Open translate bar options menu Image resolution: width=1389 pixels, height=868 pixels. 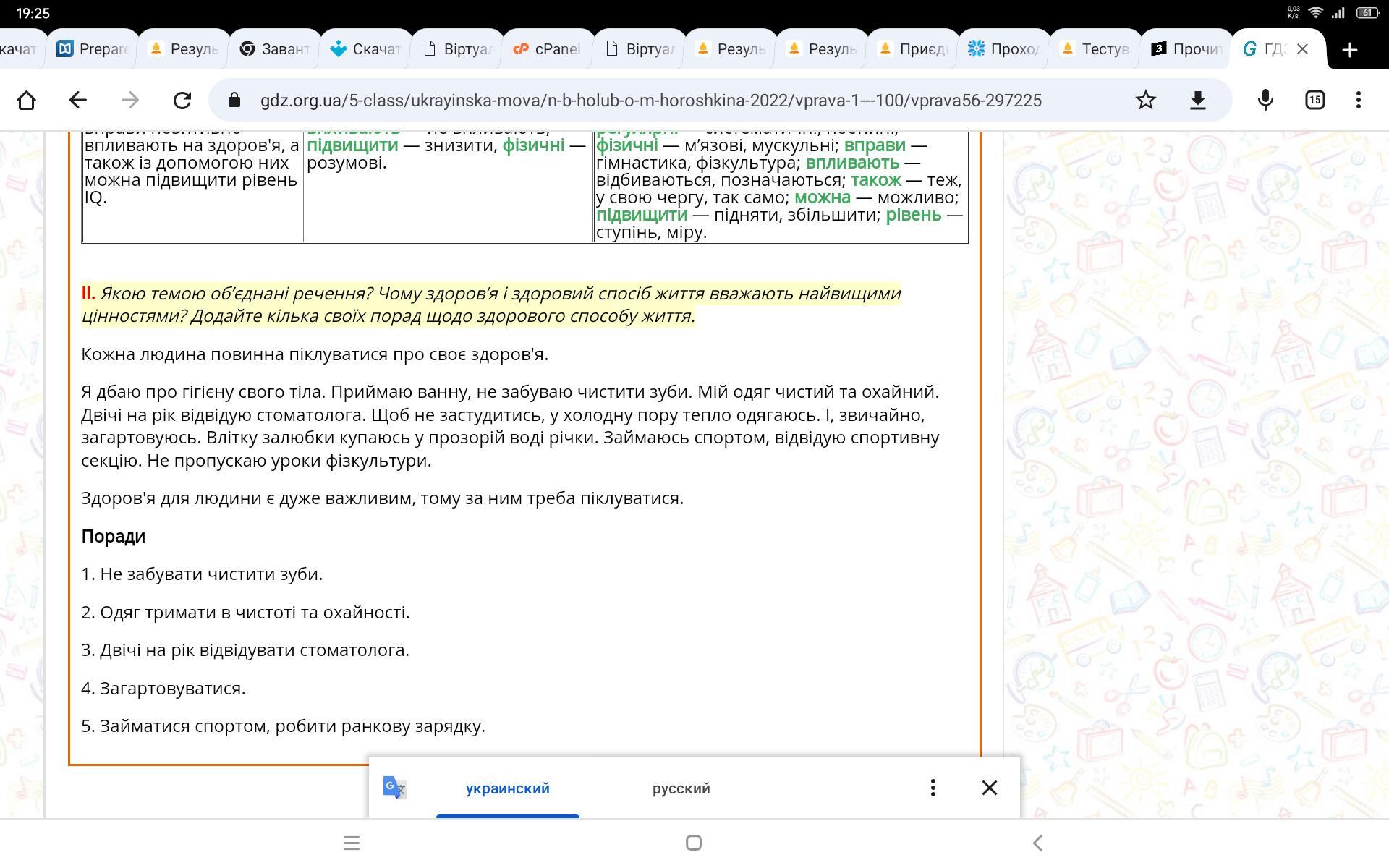click(933, 788)
